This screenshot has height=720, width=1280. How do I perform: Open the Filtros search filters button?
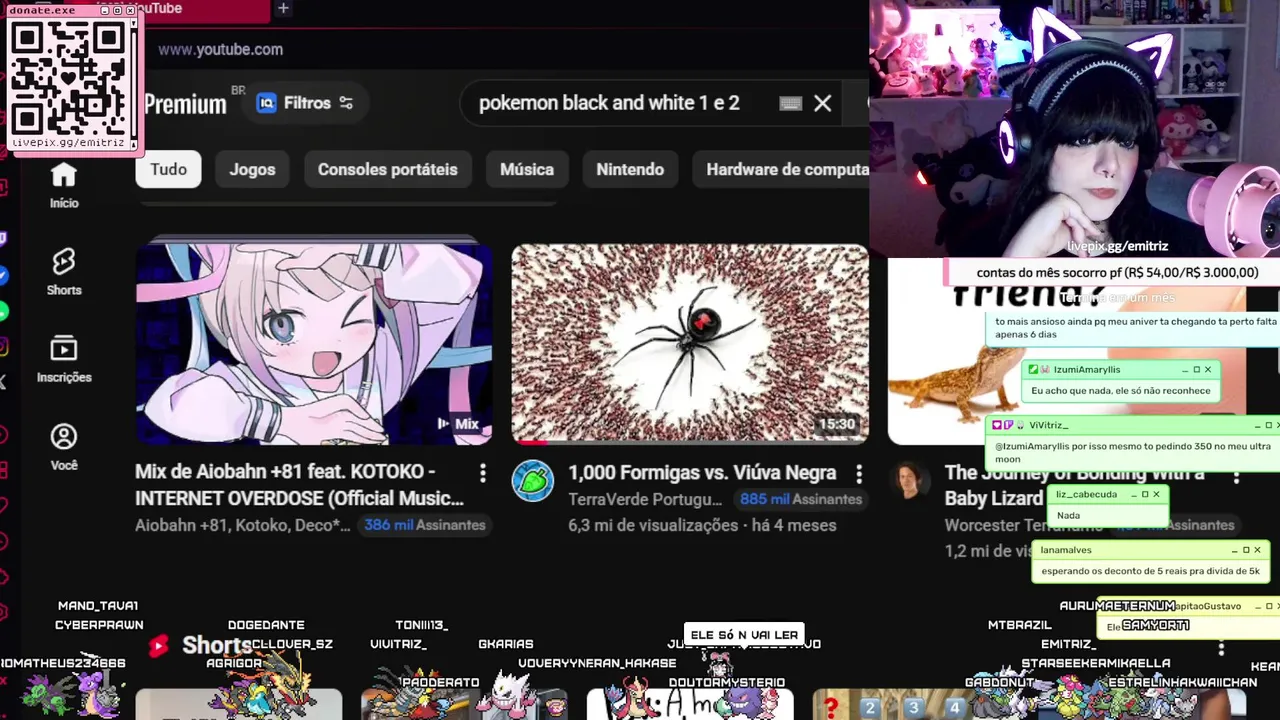coord(305,103)
